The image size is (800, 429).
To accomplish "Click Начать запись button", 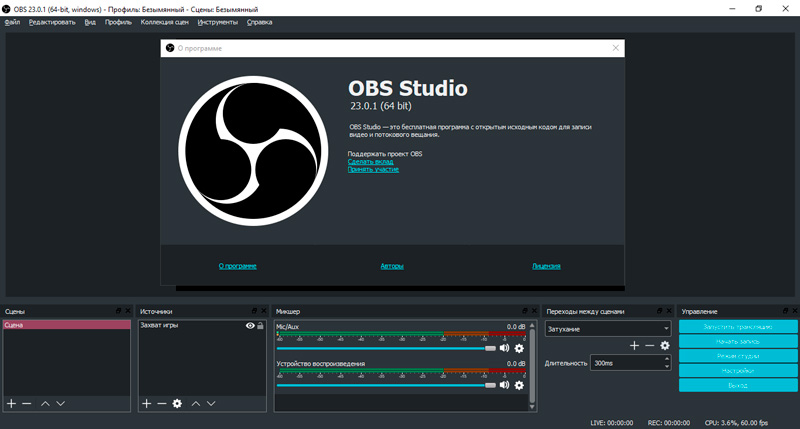I will click(738, 341).
